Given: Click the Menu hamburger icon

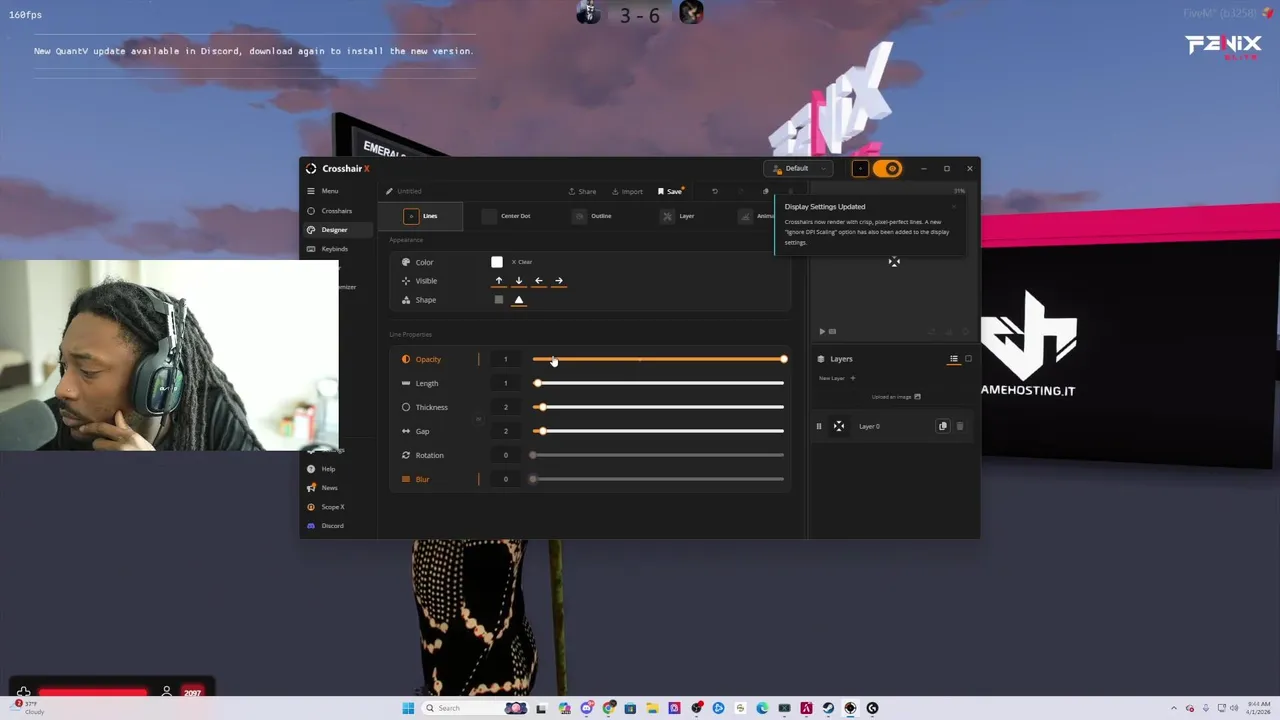Looking at the screenshot, I should pyautogui.click(x=311, y=191).
